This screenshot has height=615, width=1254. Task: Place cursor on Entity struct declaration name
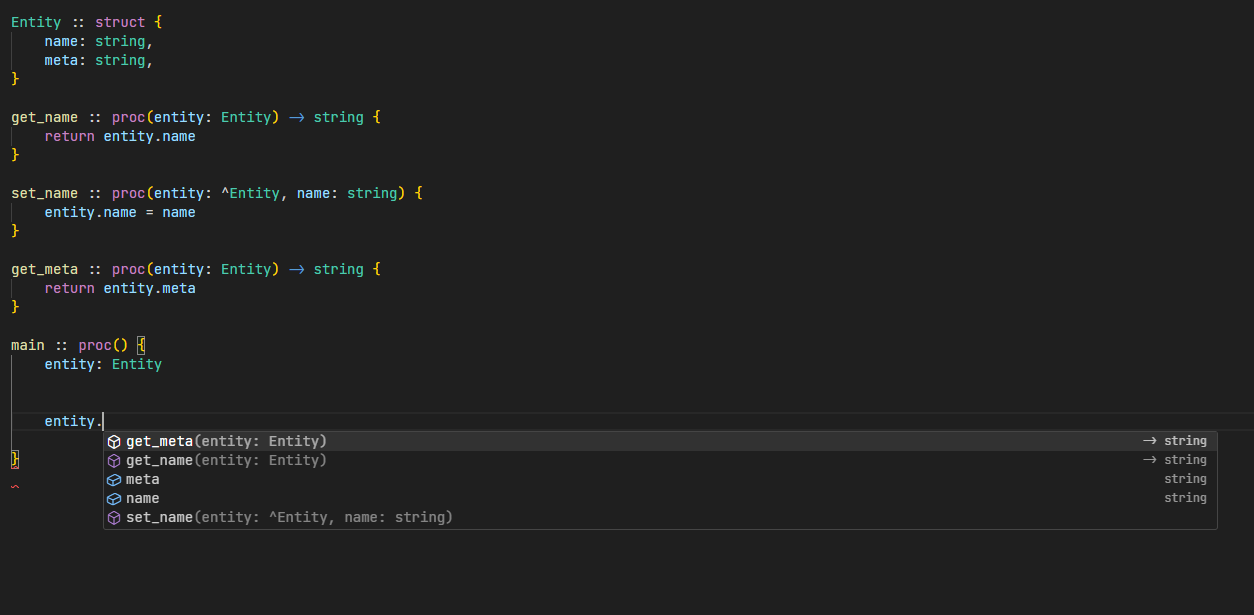[x=36, y=22]
